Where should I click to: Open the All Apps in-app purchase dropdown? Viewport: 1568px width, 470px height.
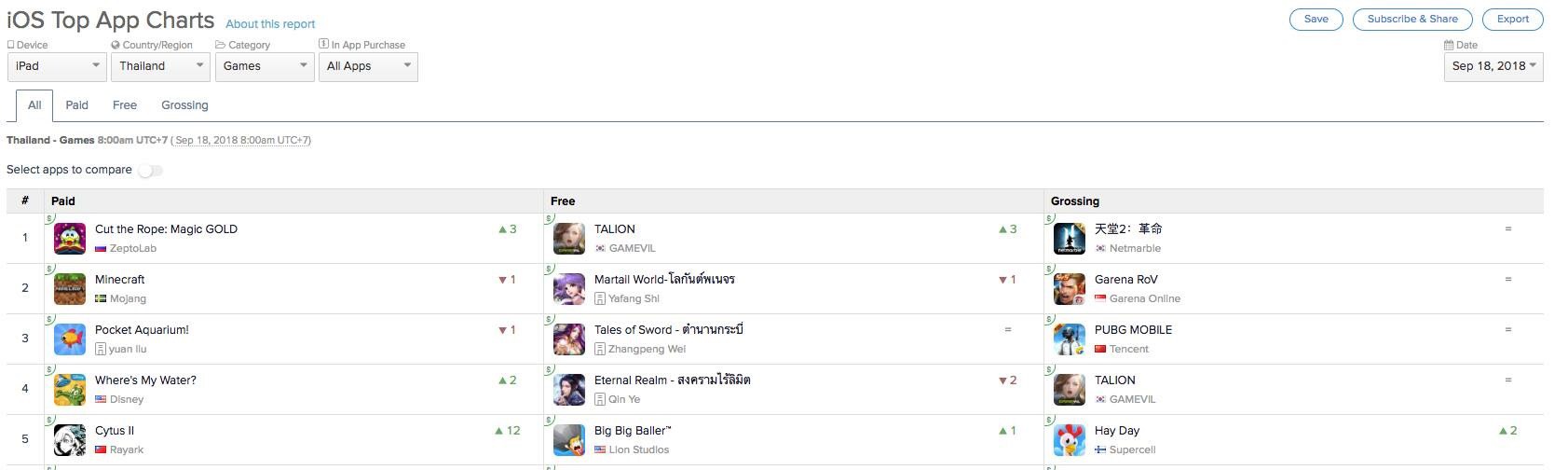tap(368, 66)
